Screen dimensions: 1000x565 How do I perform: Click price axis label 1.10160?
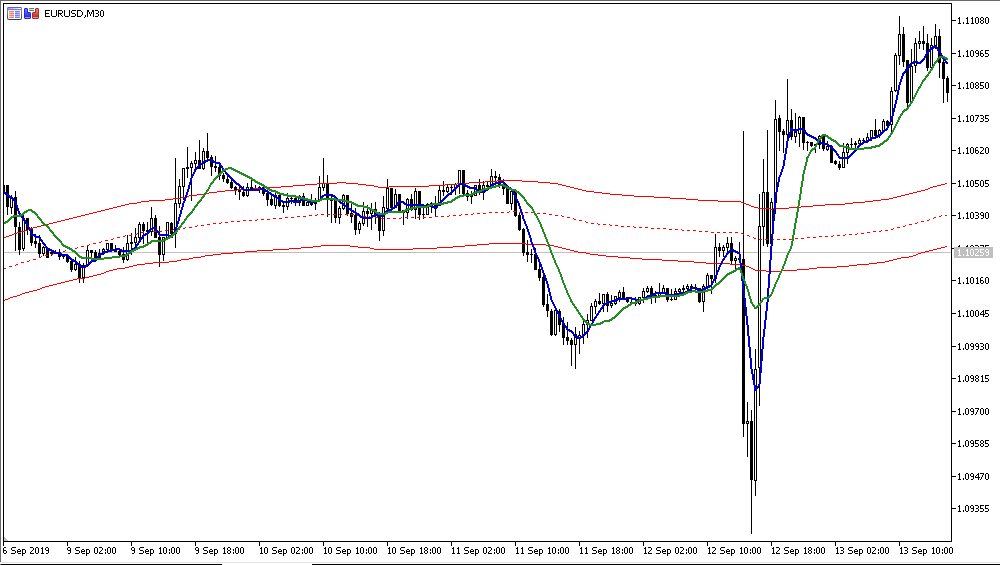tap(973, 281)
